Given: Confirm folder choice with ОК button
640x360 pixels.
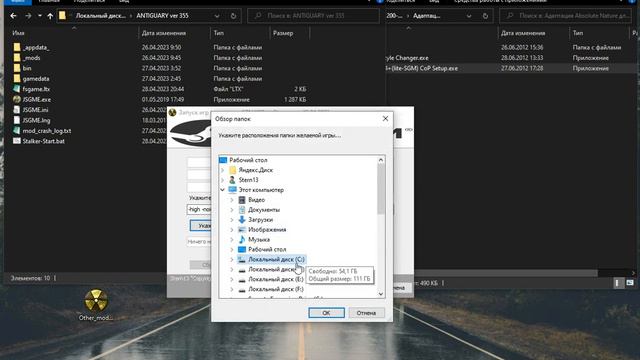Looking at the screenshot, I should click(x=326, y=313).
